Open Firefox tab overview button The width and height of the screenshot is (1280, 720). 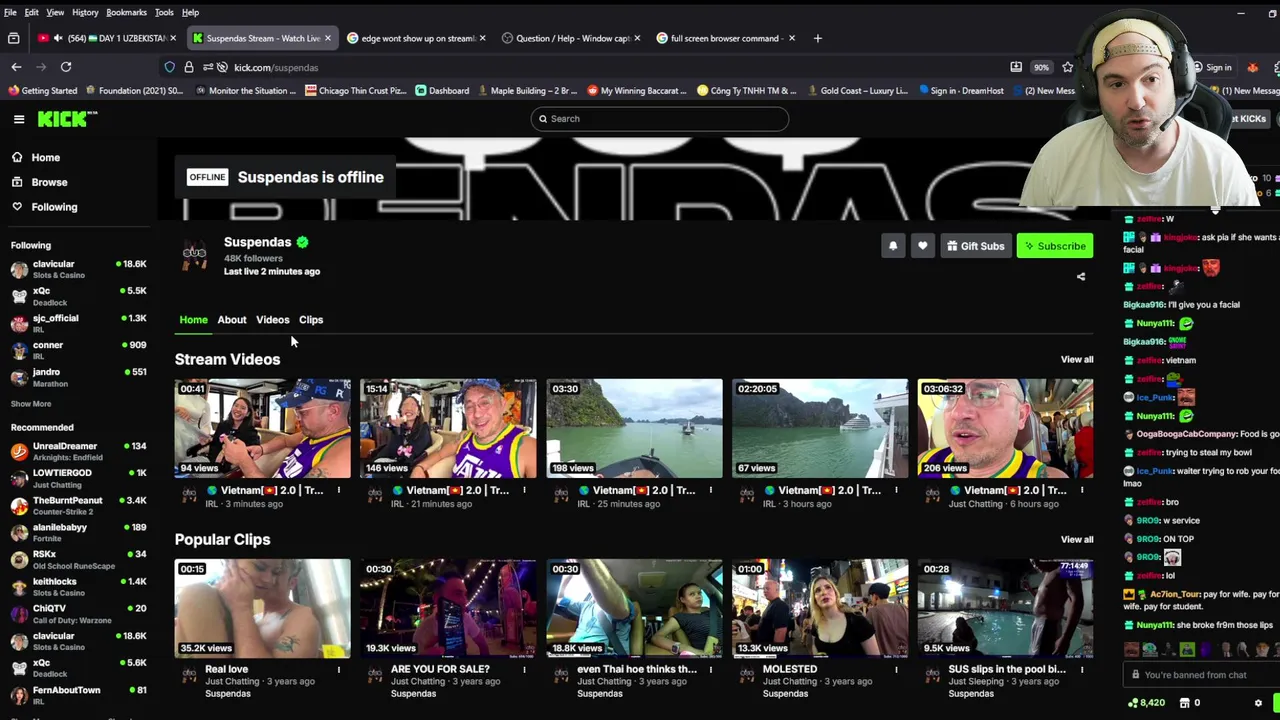(14, 38)
